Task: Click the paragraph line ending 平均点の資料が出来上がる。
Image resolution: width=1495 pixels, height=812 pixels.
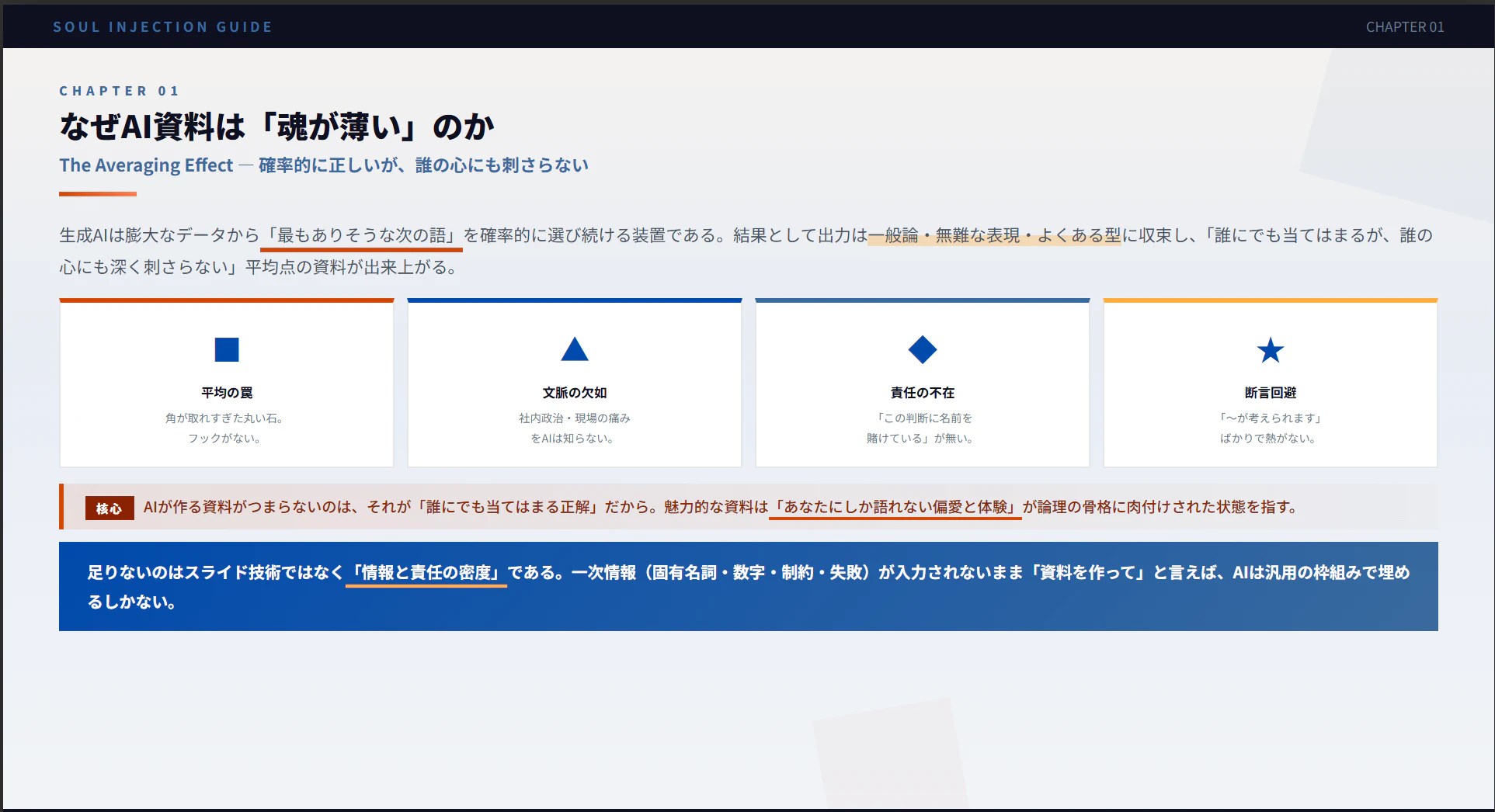Action: [x=261, y=267]
